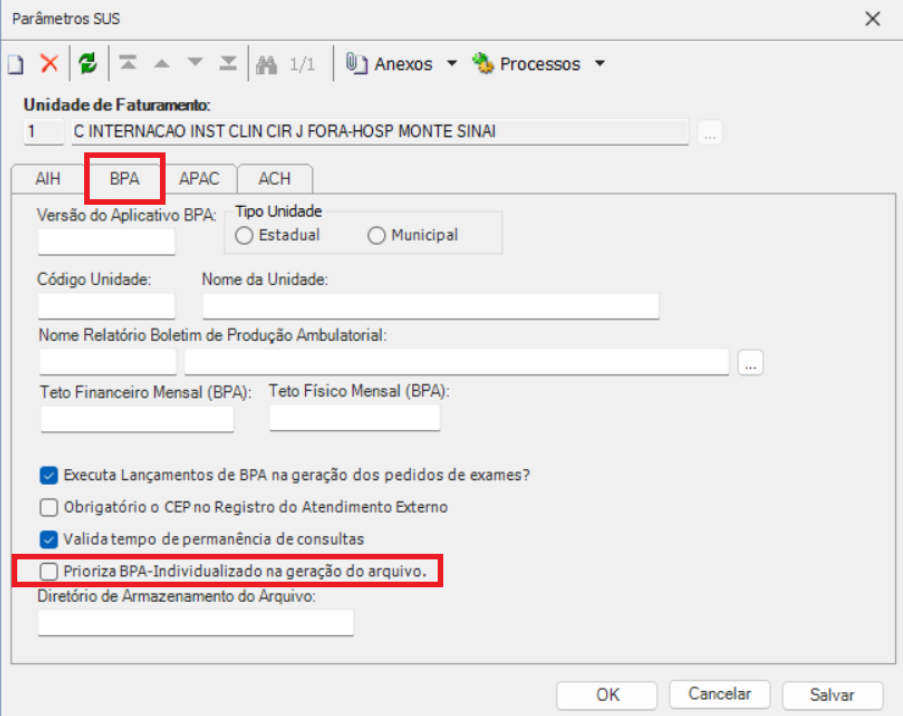Click the Salvar button
The height and width of the screenshot is (716, 903).
point(832,695)
